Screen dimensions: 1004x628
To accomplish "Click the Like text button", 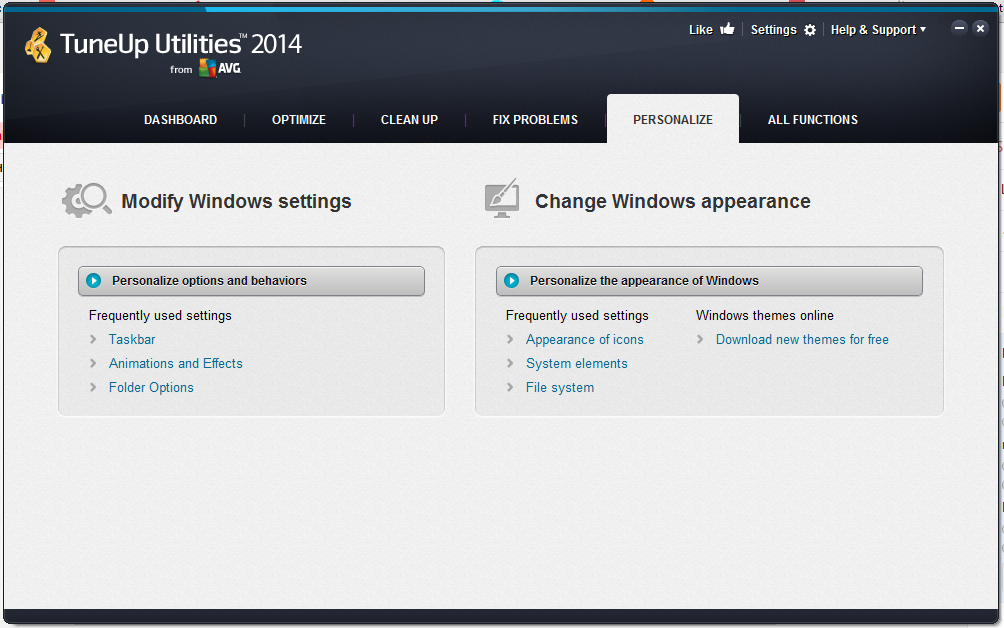I will point(700,29).
